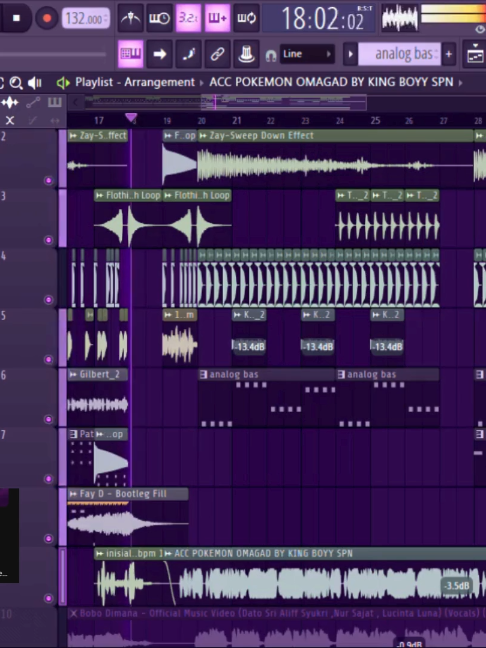Screen dimensions: 486x648
Task: Open clip menu icon of Zay-S..ffect
Action: pyautogui.click(x=73, y=136)
